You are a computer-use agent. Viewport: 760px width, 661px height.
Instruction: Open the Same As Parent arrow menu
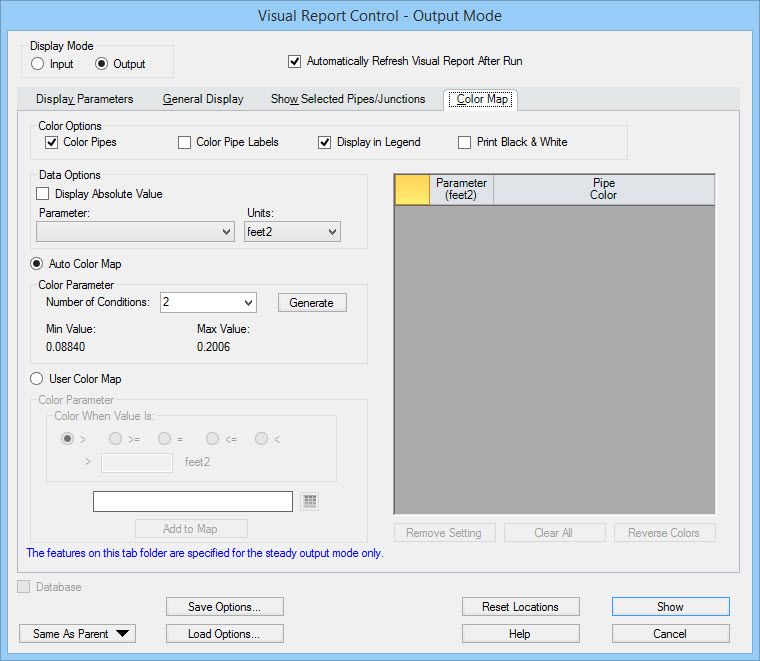pos(78,634)
